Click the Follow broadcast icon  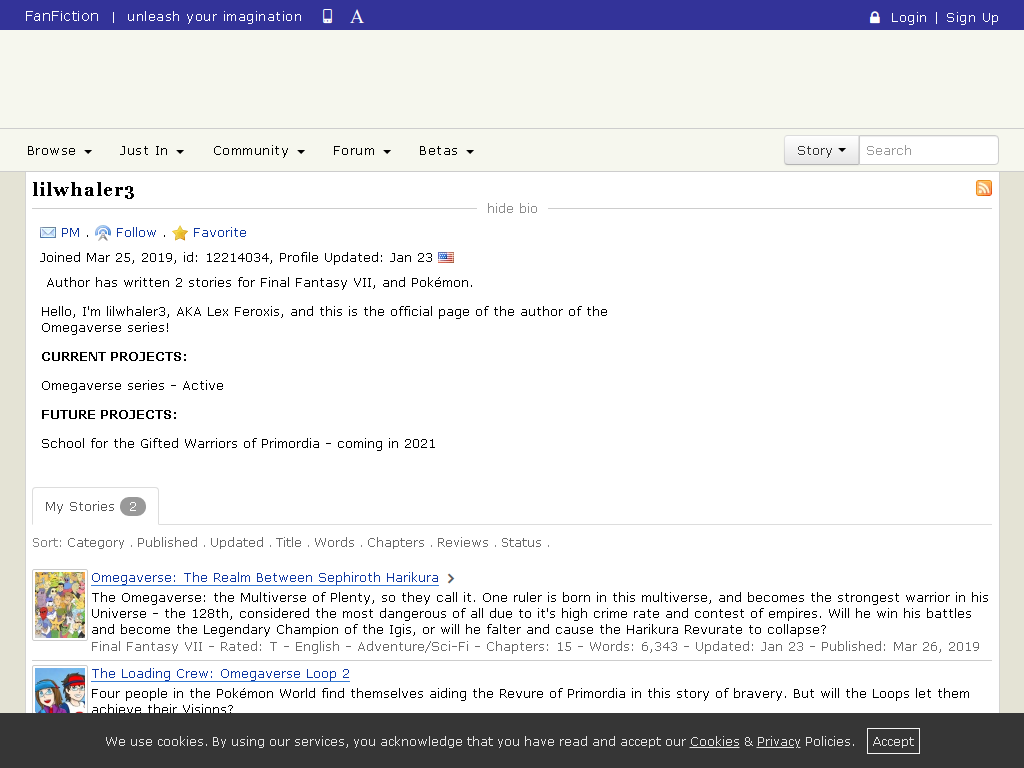tap(103, 232)
